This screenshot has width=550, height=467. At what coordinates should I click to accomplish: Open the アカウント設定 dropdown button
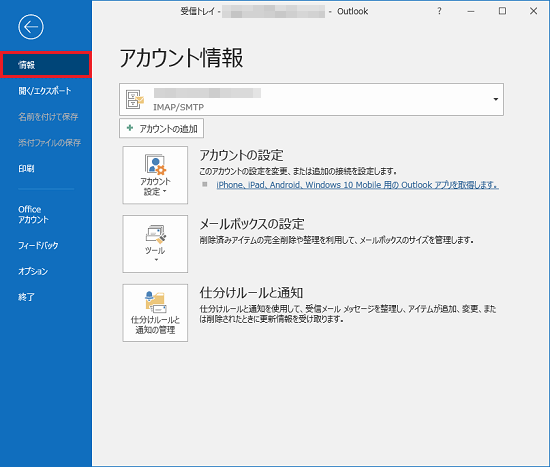(x=155, y=175)
